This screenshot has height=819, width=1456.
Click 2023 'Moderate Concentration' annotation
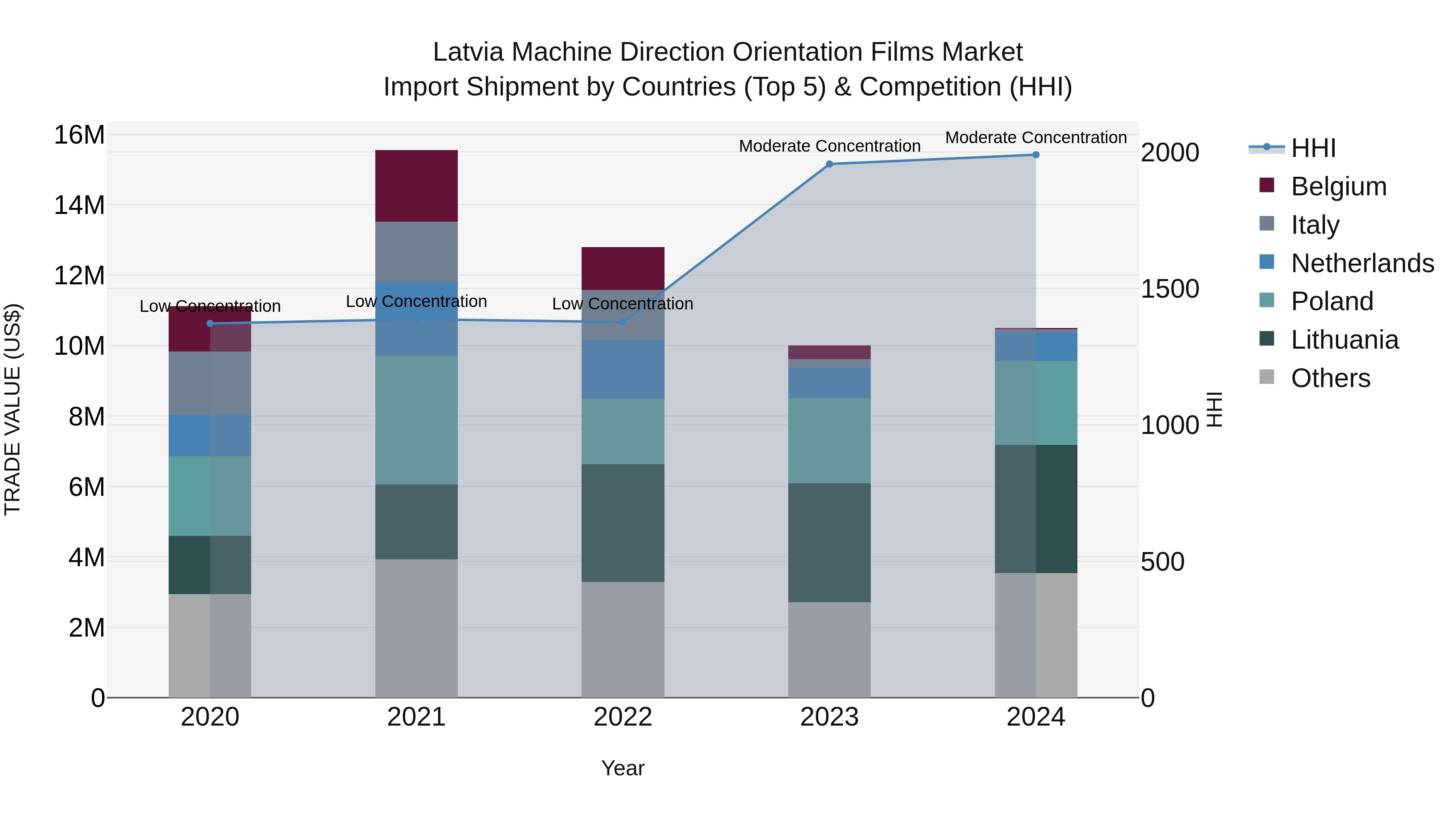pyautogui.click(x=829, y=146)
